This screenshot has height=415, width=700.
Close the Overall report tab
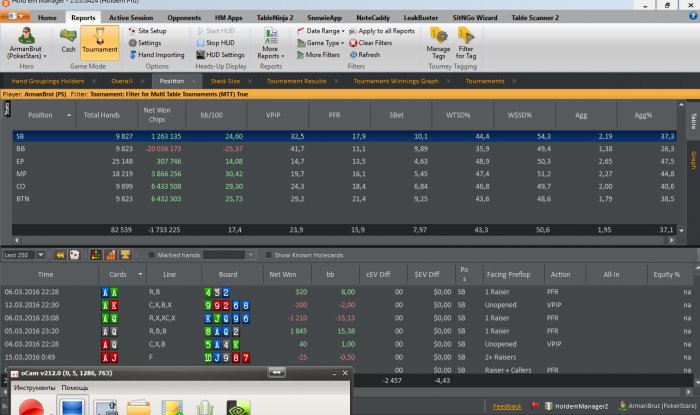142,81
